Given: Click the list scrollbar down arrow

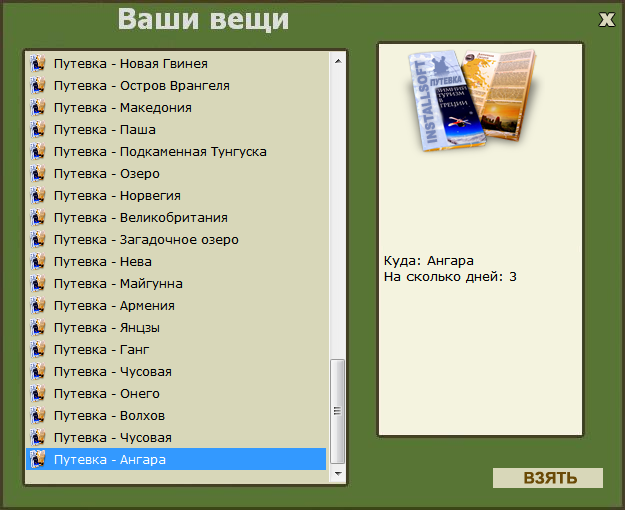Looking at the screenshot, I should (x=338, y=474).
